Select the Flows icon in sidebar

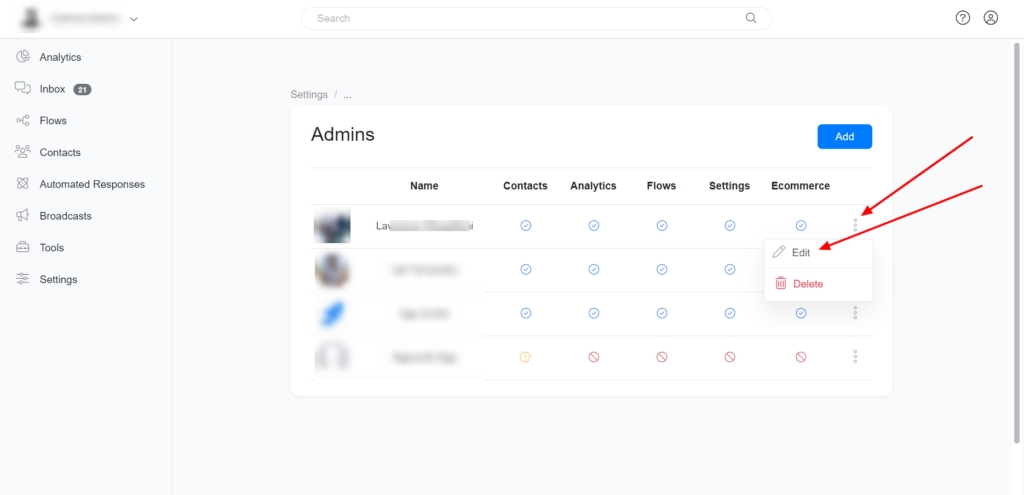22,120
